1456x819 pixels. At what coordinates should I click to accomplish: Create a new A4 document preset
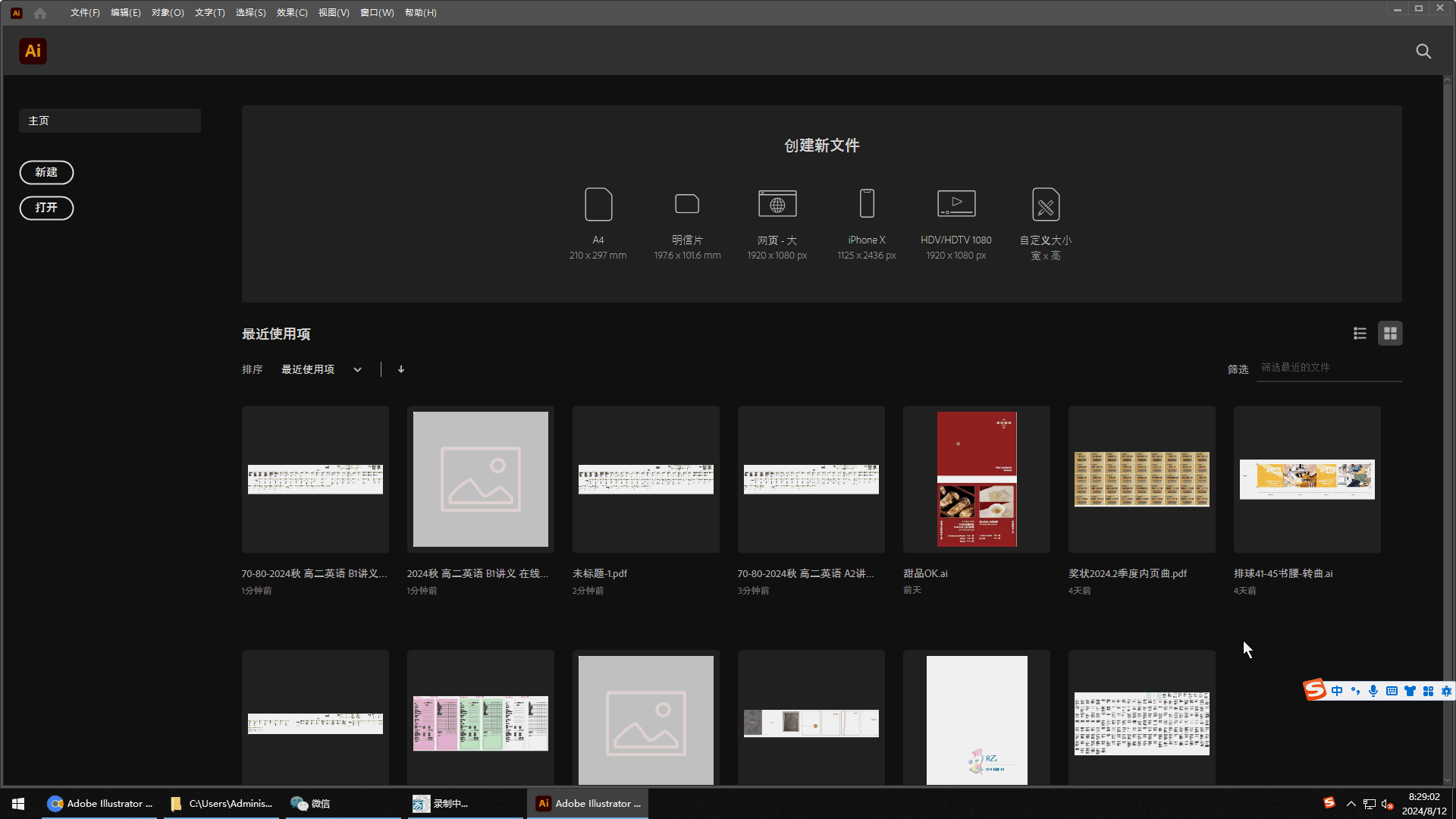[x=598, y=224]
